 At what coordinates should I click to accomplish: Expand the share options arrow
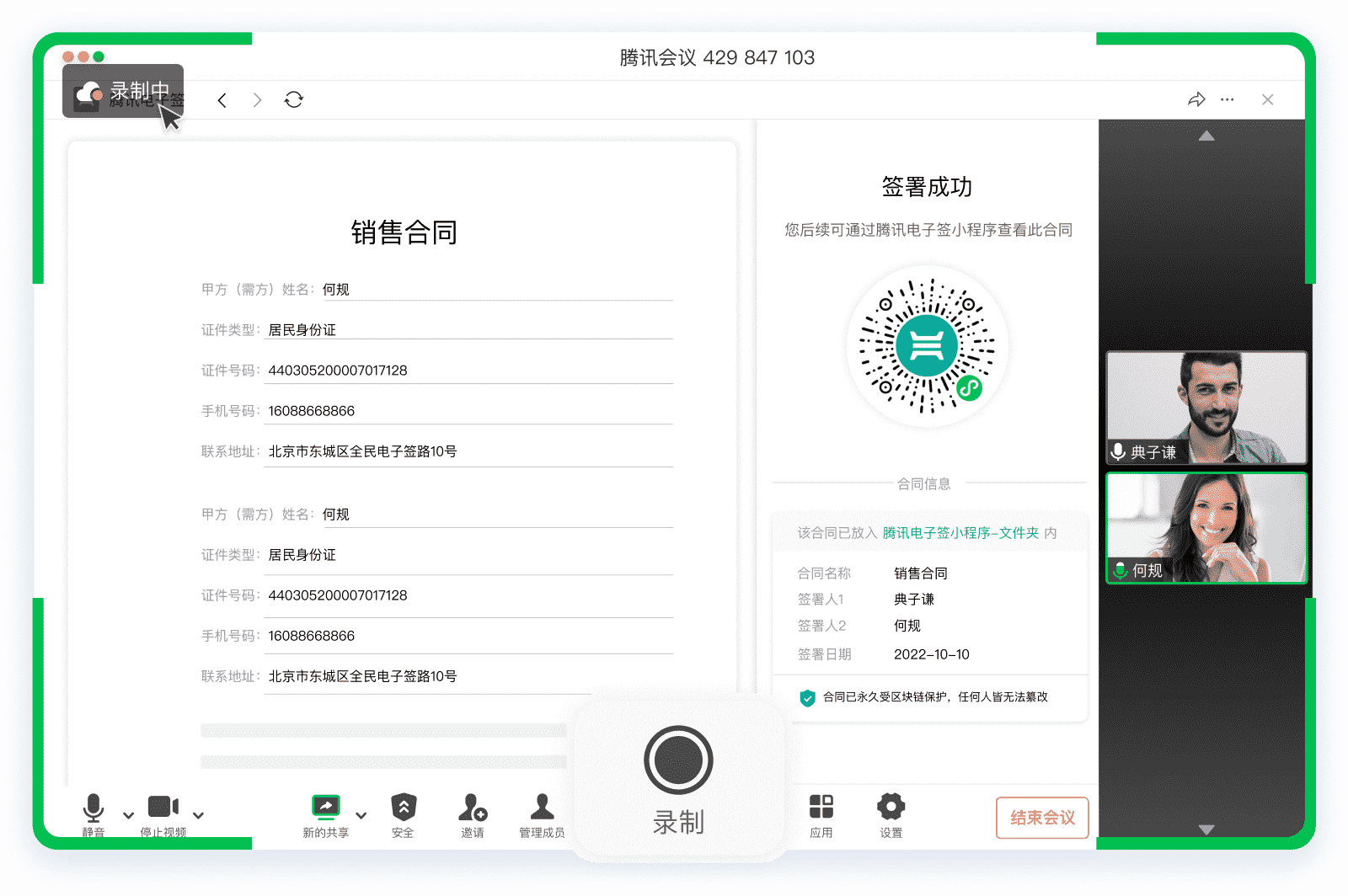click(x=361, y=815)
